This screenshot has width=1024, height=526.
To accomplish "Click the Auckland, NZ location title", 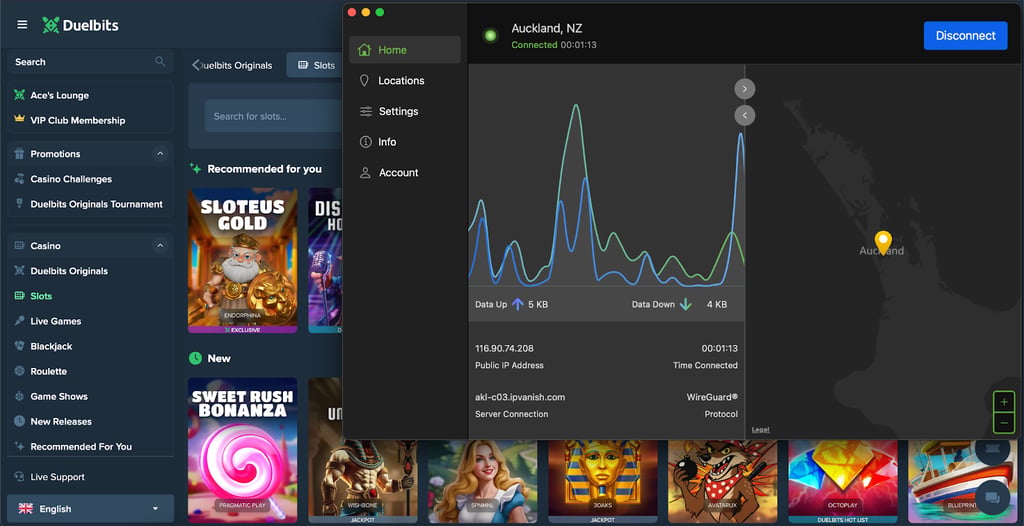I will click(x=547, y=28).
